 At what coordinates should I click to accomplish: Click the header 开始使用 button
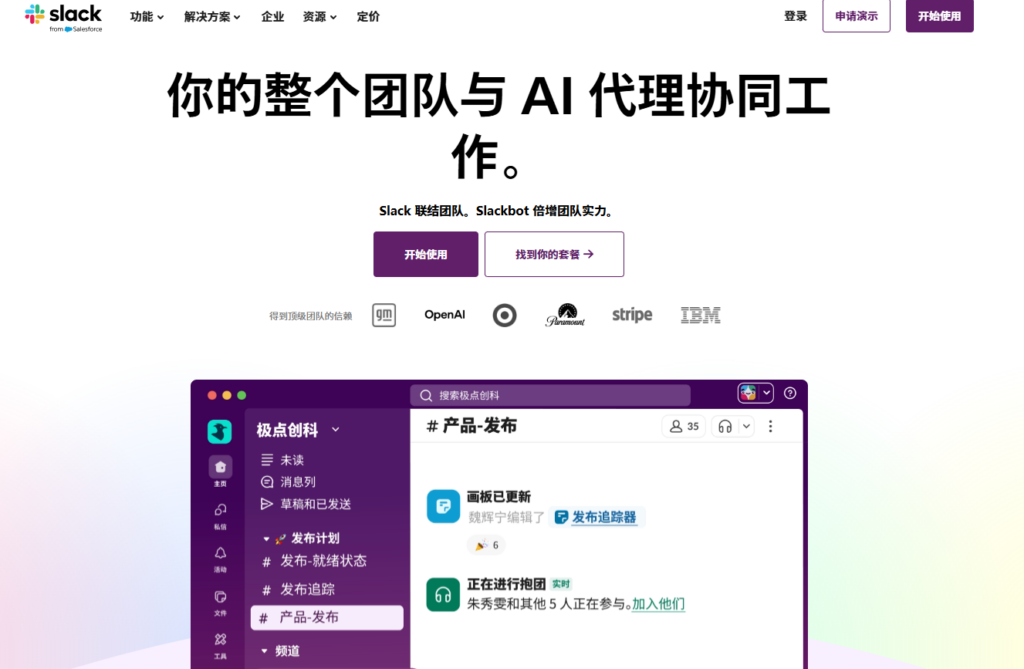pyautogui.click(x=939, y=16)
